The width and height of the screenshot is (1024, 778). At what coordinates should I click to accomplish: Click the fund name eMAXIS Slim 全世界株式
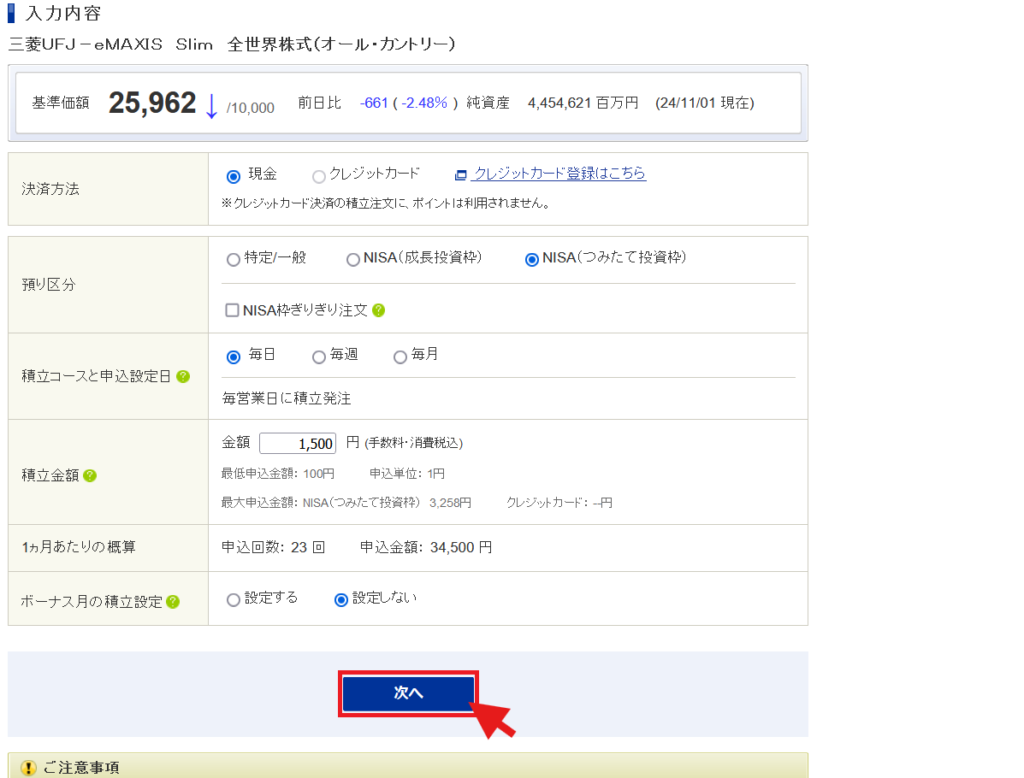pos(232,44)
